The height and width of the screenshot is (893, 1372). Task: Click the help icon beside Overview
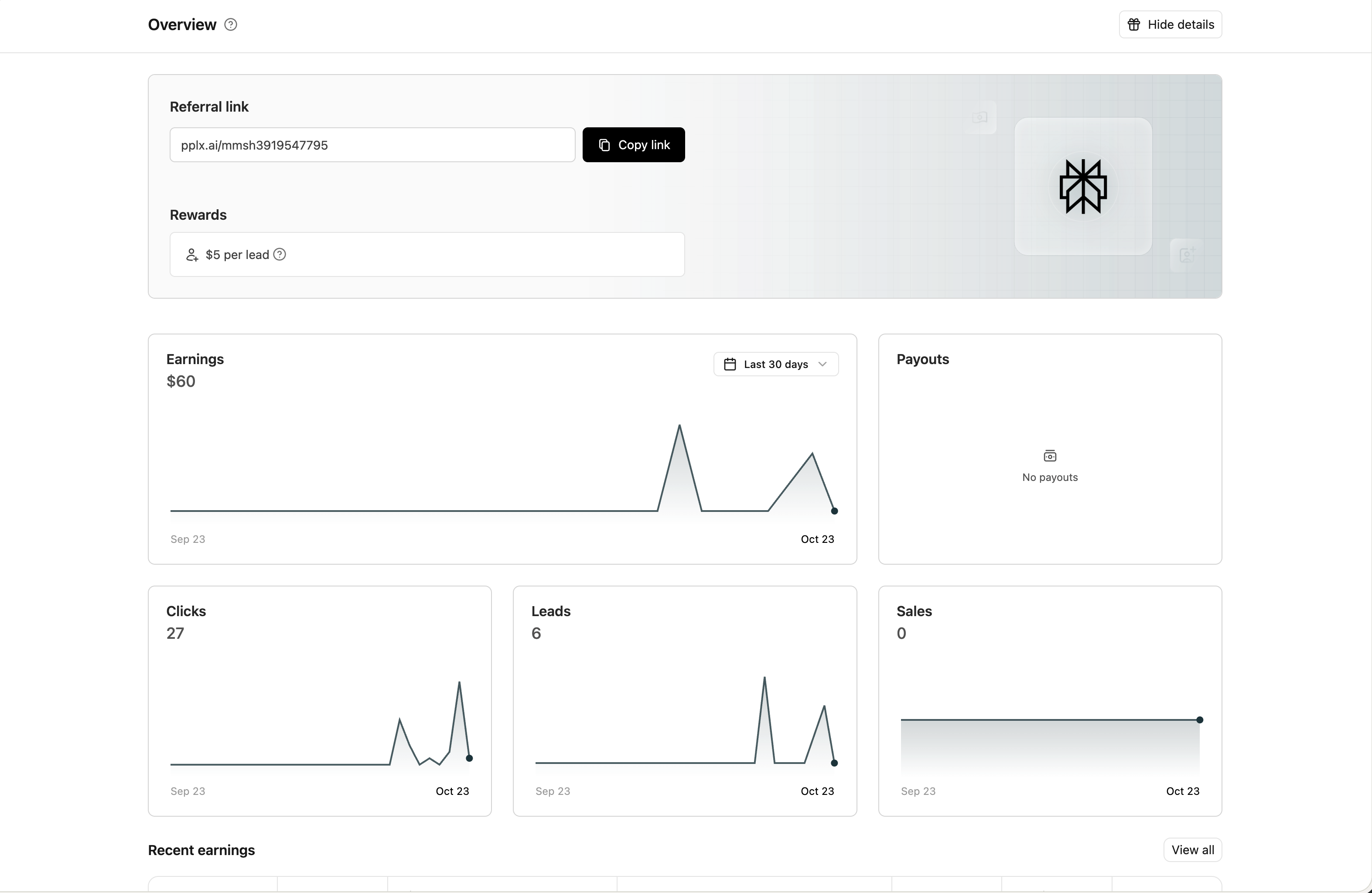click(x=231, y=24)
